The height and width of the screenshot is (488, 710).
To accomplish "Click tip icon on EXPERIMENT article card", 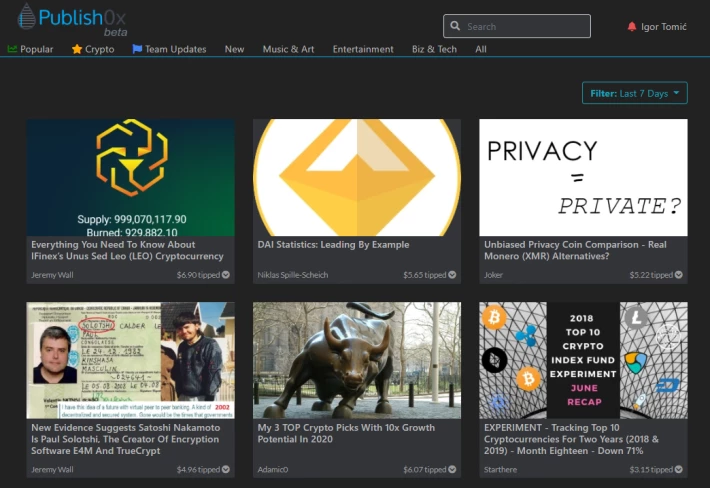I will (678, 469).
